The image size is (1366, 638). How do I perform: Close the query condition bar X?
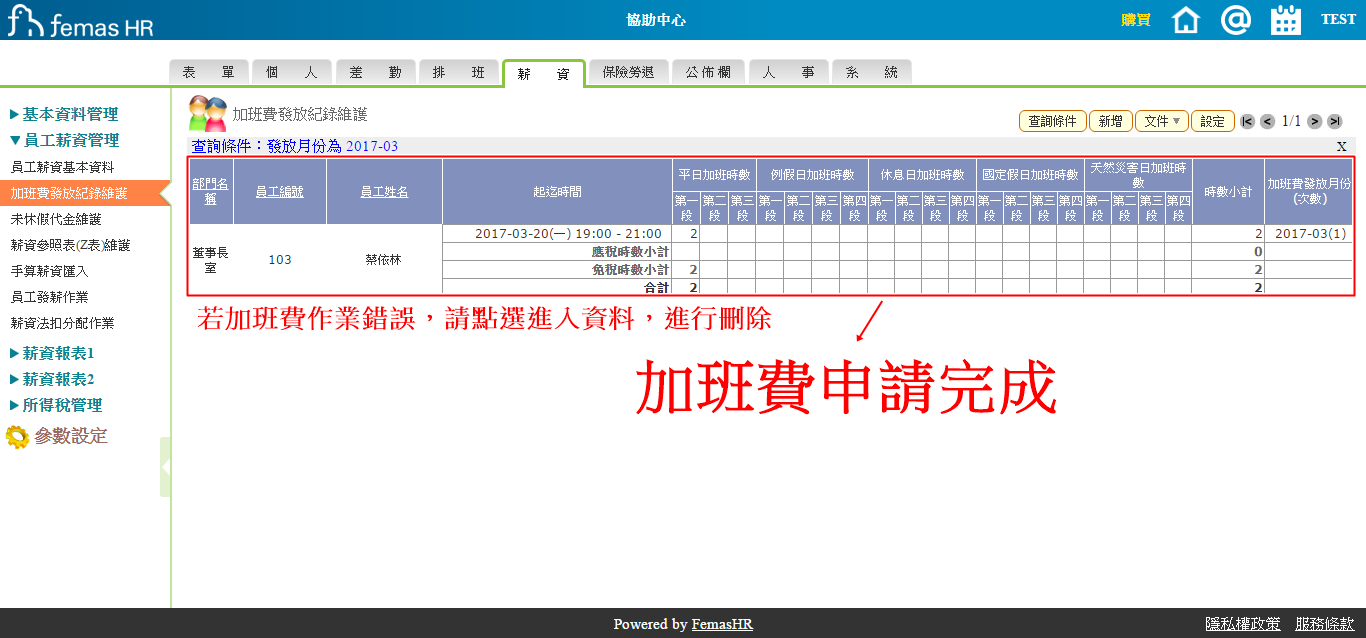(x=1342, y=146)
